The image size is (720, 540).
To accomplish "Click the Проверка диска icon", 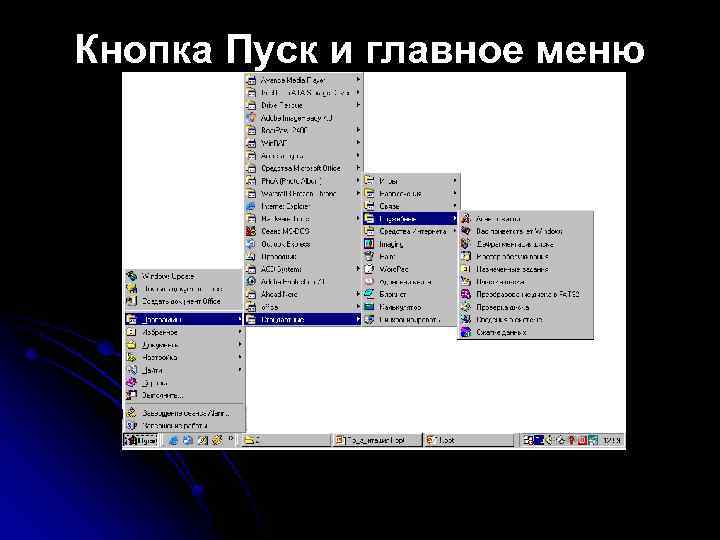I will point(466,307).
